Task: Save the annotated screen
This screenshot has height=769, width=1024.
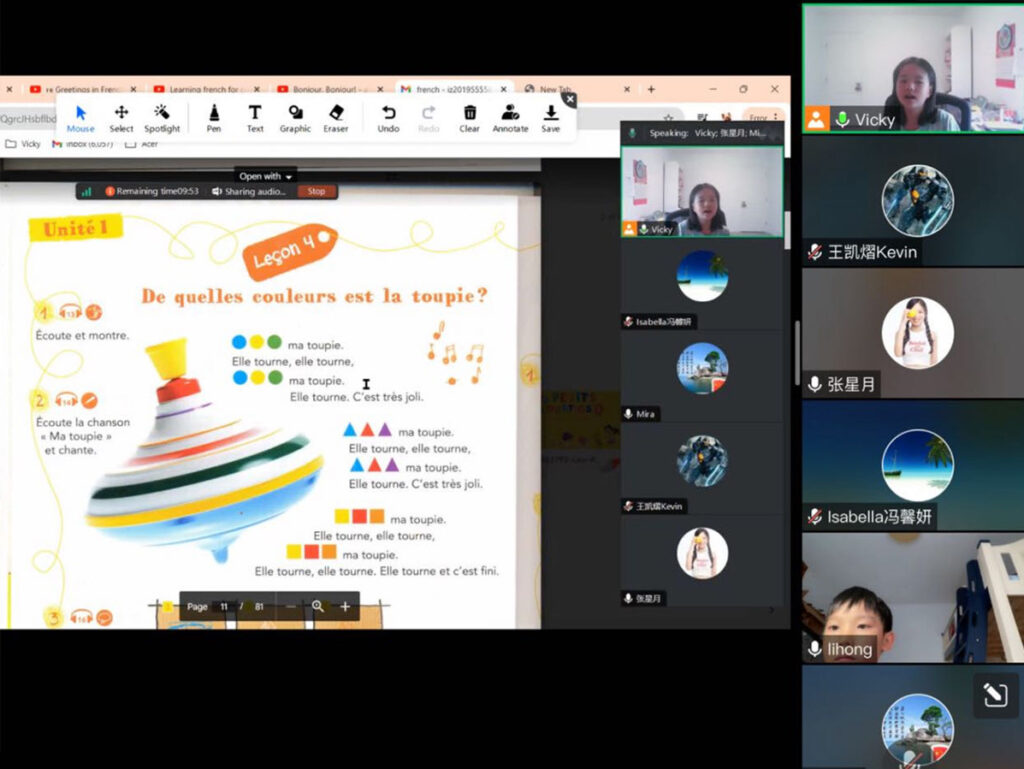Action: pyautogui.click(x=551, y=119)
